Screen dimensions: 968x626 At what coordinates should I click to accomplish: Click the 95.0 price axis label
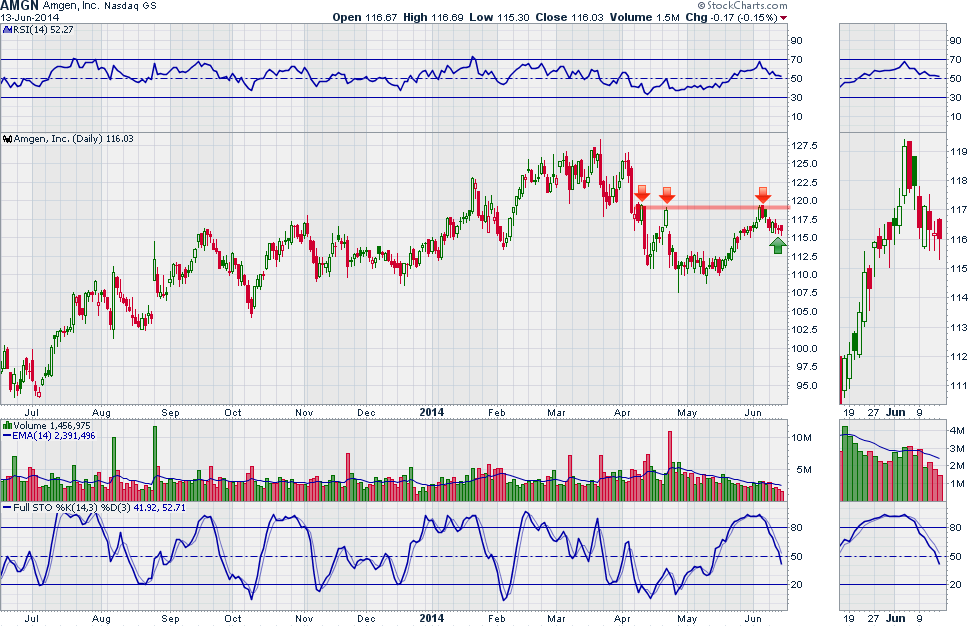806,386
